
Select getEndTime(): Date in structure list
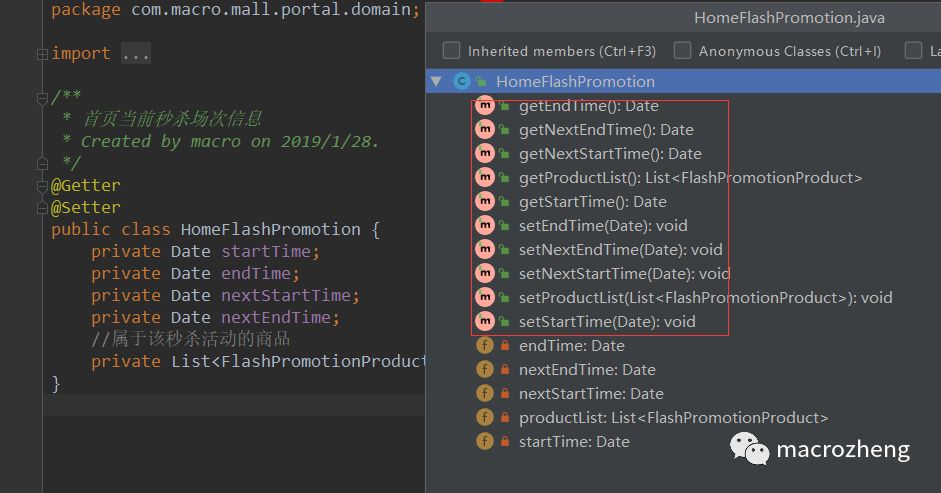[x=589, y=106]
